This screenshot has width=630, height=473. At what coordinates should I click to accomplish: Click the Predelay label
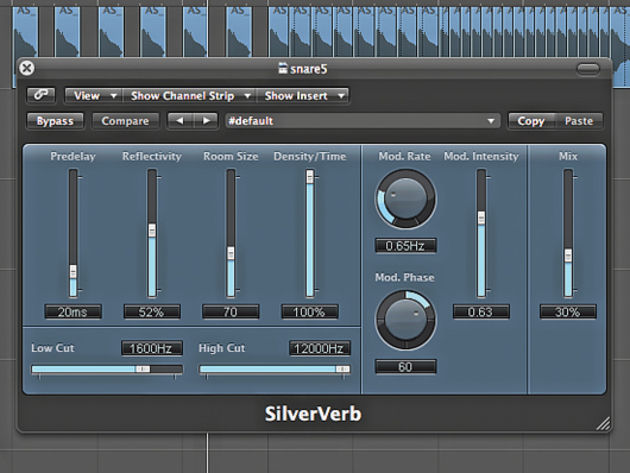73,156
